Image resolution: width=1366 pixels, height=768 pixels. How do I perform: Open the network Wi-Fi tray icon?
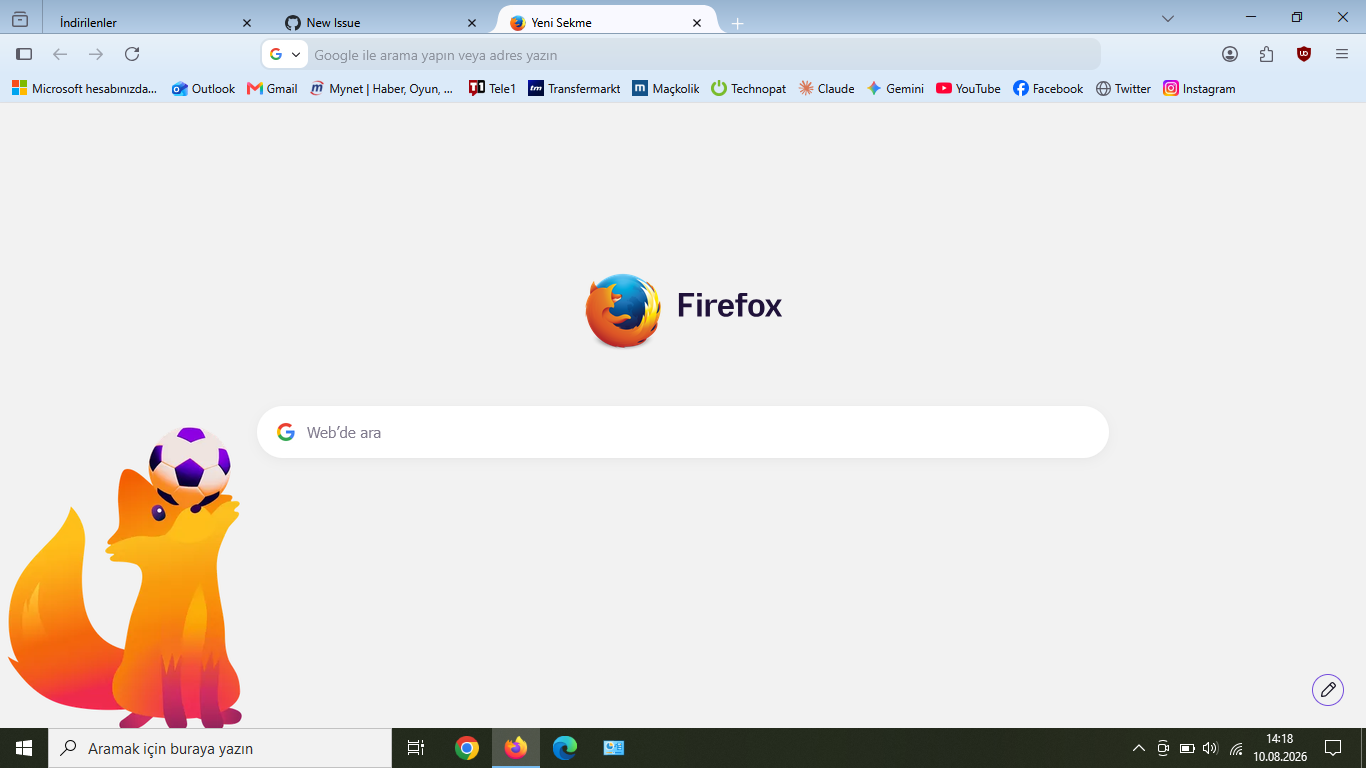(x=1236, y=748)
